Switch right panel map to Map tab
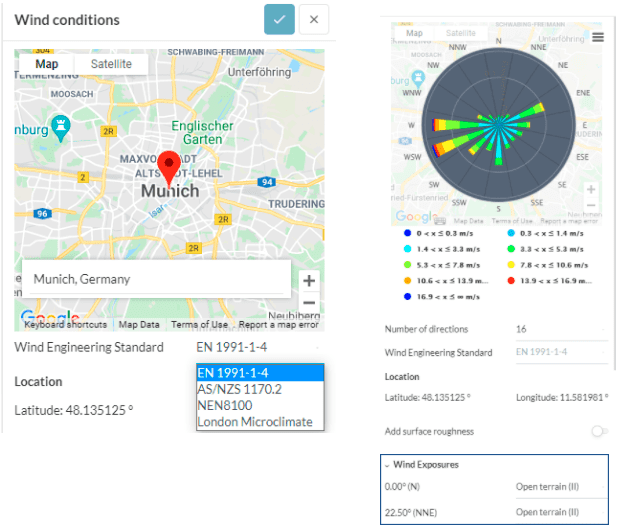This screenshot has height=528, width=619. 414,33
